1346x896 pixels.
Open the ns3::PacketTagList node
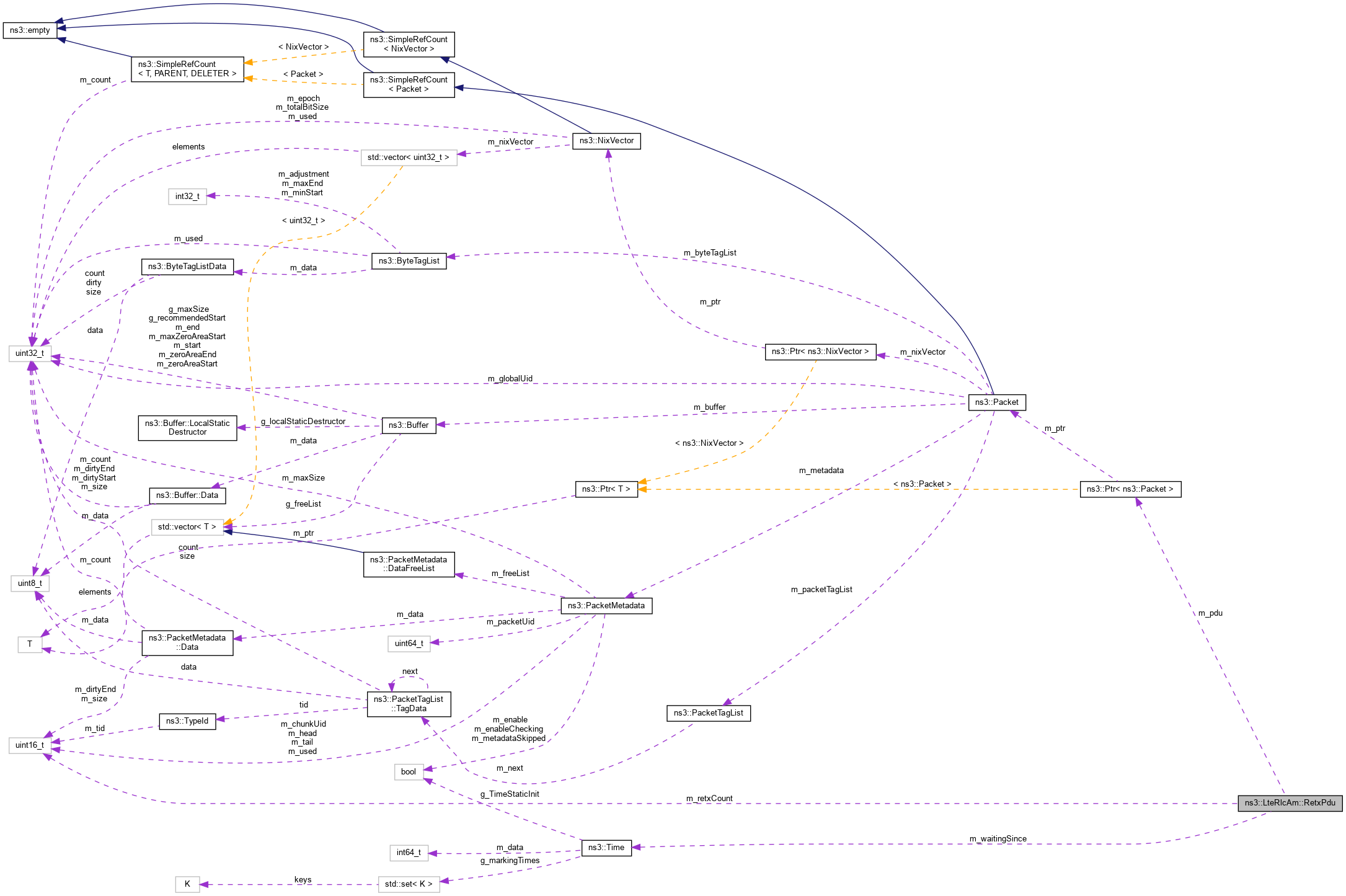pyautogui.click(x=709, y=713)
